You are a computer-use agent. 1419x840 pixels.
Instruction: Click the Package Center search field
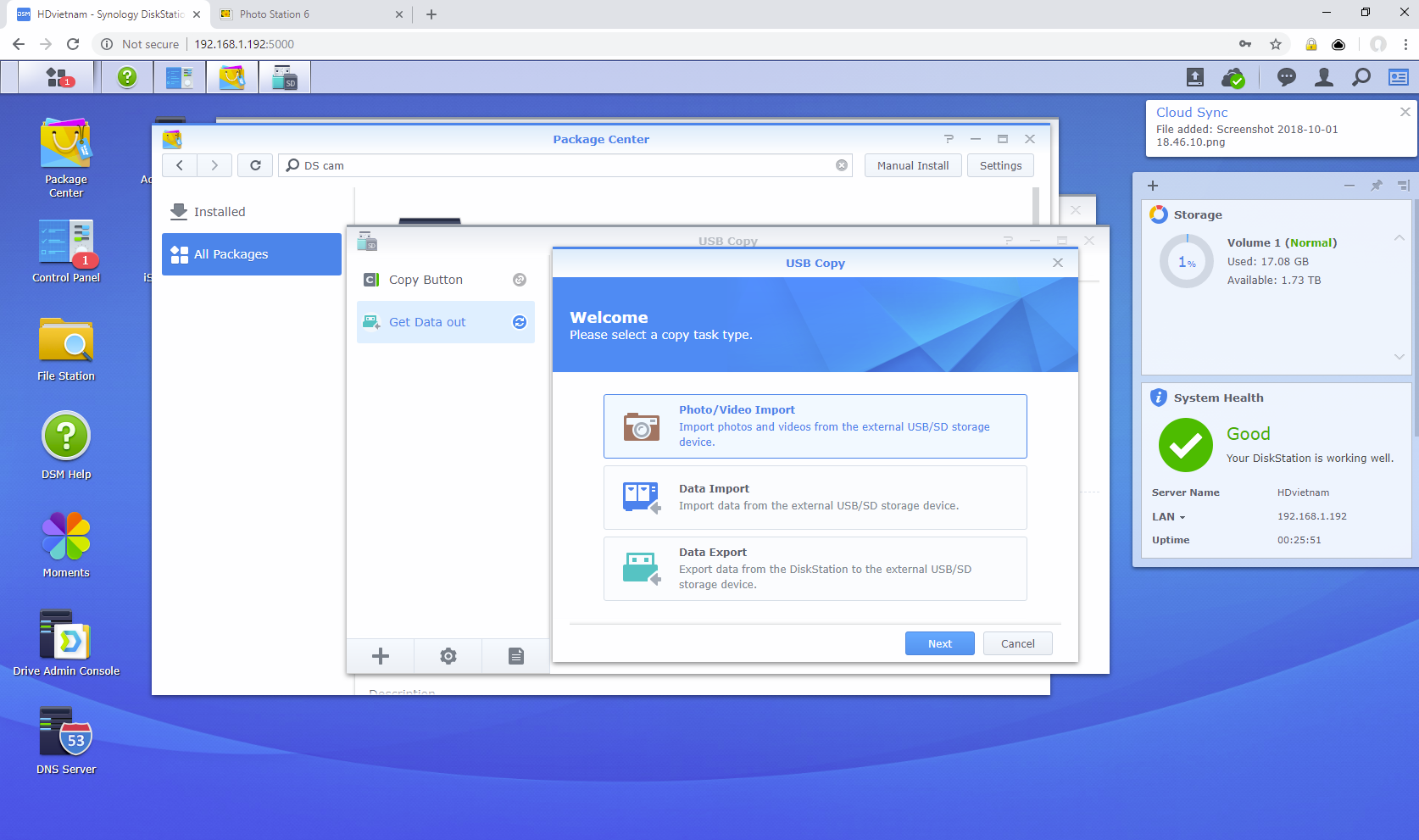click(565, 165)
